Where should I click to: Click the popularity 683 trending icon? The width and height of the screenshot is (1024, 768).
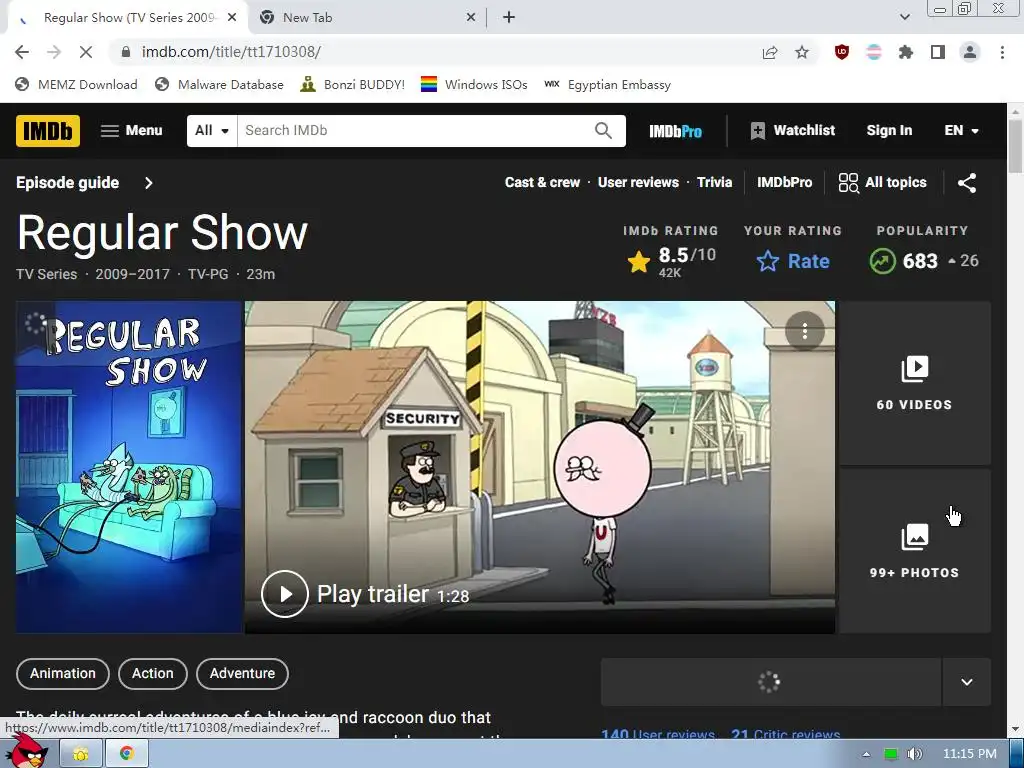click(882, 261)
